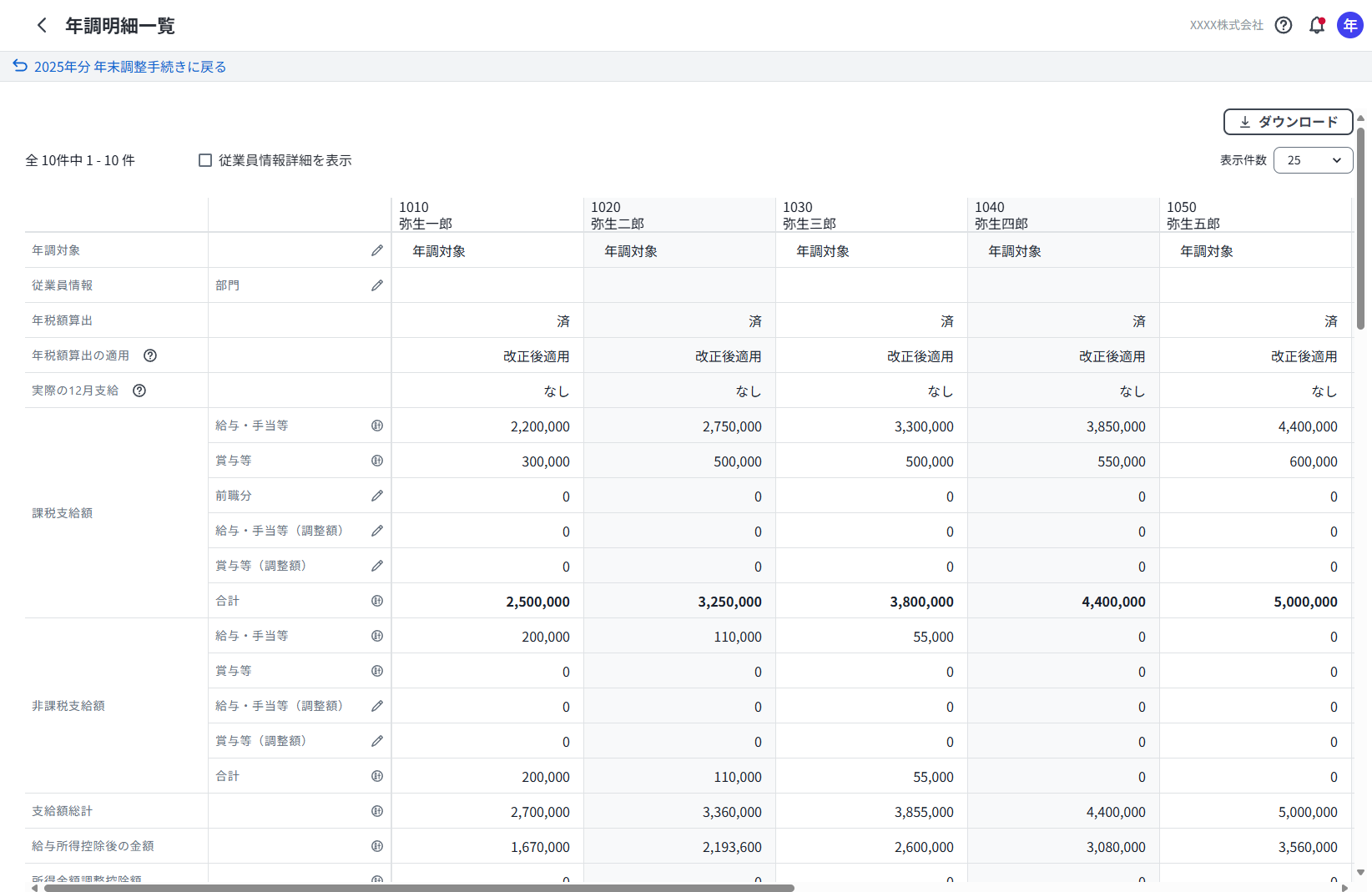Click the circle icon for 課税支給額 賞与等
The image size is (1372, 892).
pyautogui.click(x=377, y=461)
